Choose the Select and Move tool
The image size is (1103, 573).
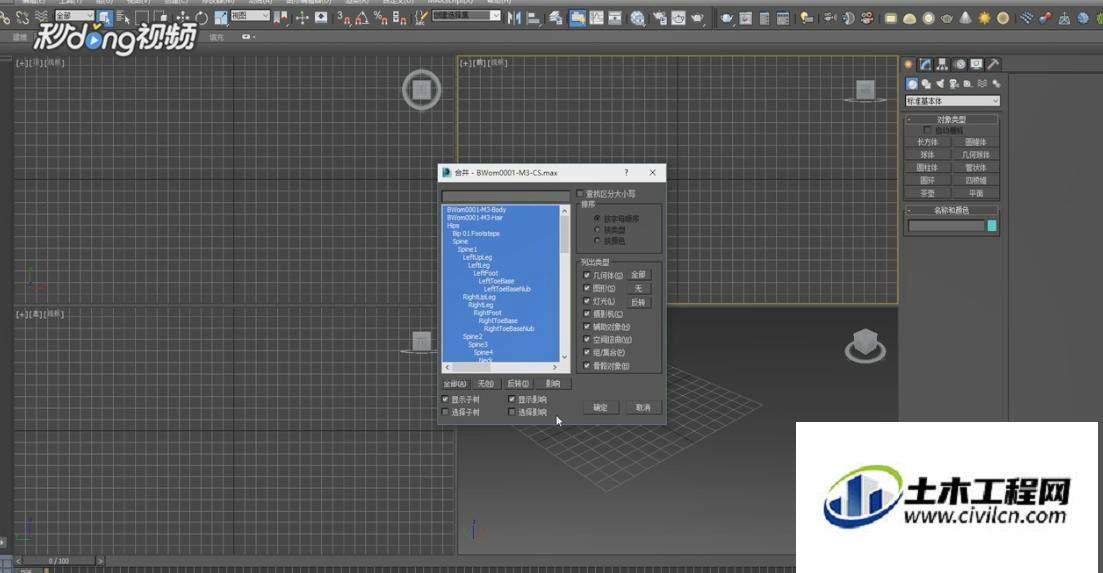click(x=182, y=18)
